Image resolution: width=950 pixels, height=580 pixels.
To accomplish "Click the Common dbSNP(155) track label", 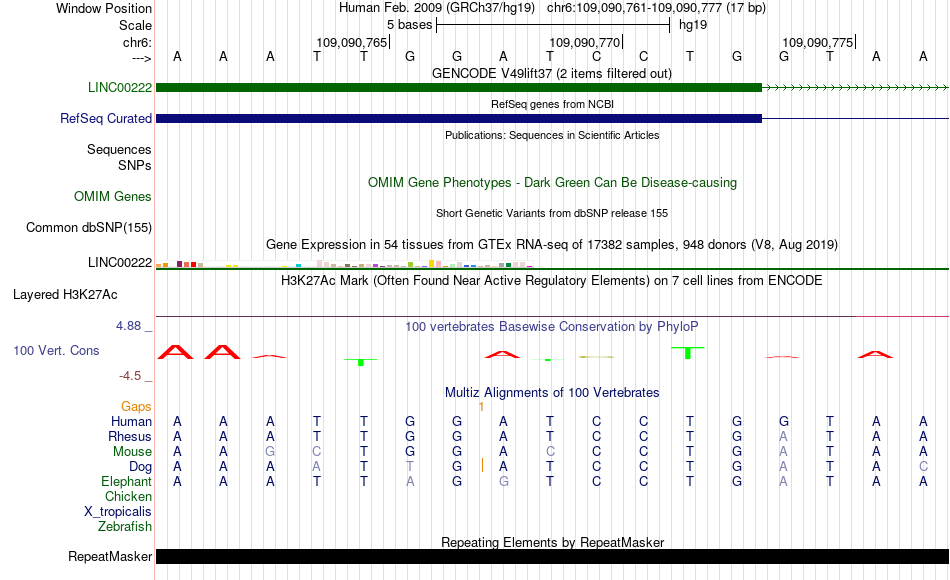I will click(x=88, y=227).
